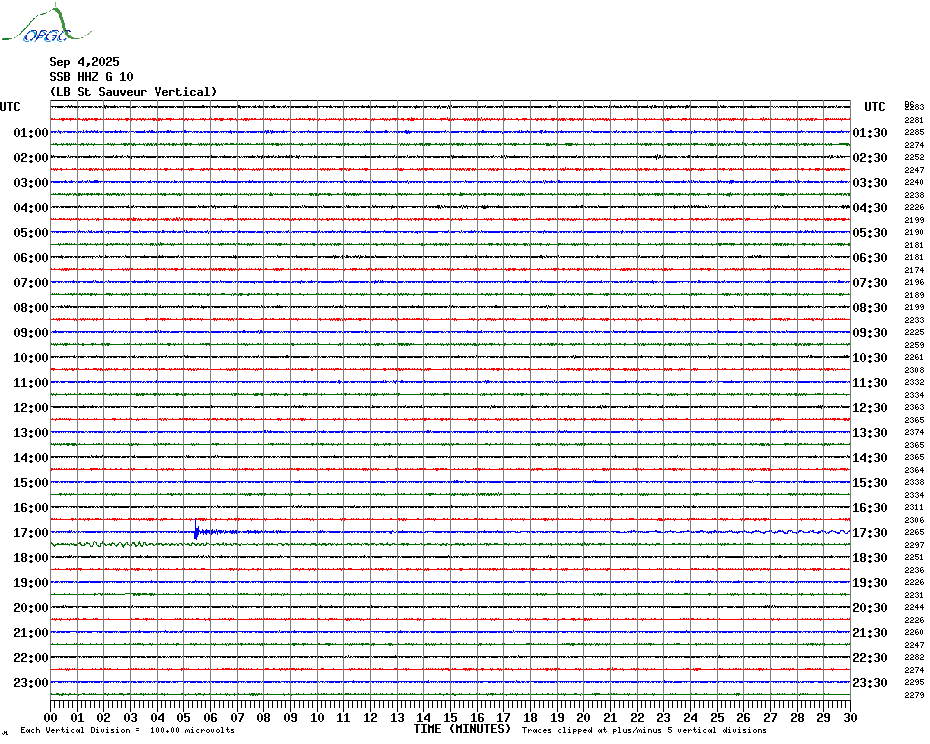This screenshot has height=744, width=930.
Task: Click minute label 25 on the bottom axis
Action: pos(717,718)
